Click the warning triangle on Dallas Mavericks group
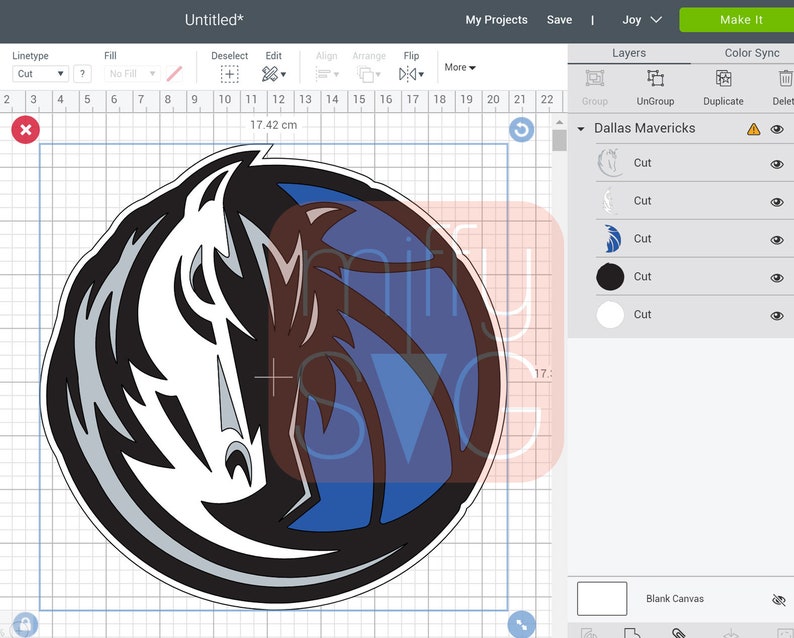 pyautogui.click(x=753, y=129)
